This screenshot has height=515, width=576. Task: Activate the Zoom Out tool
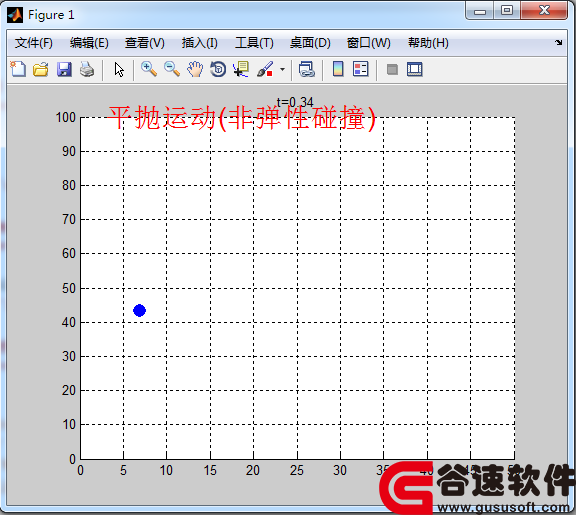172,69
